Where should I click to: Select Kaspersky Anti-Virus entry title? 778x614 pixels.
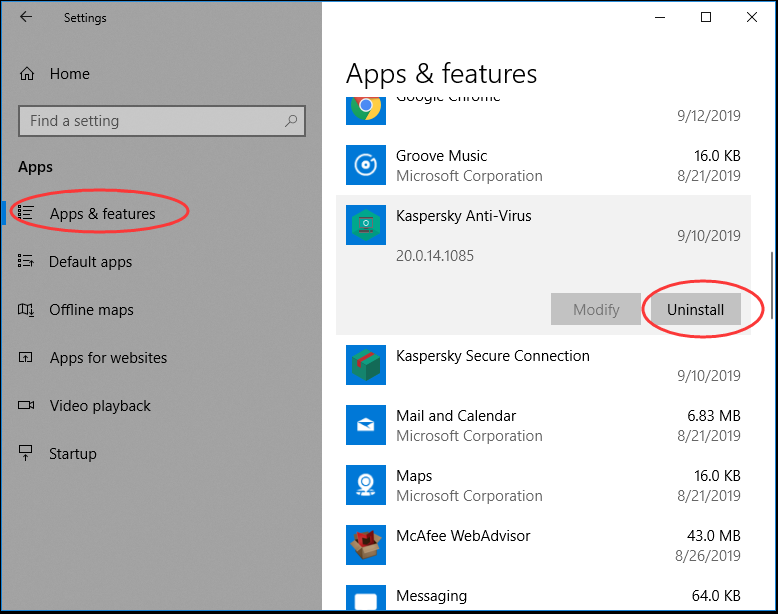pos(463,216)
